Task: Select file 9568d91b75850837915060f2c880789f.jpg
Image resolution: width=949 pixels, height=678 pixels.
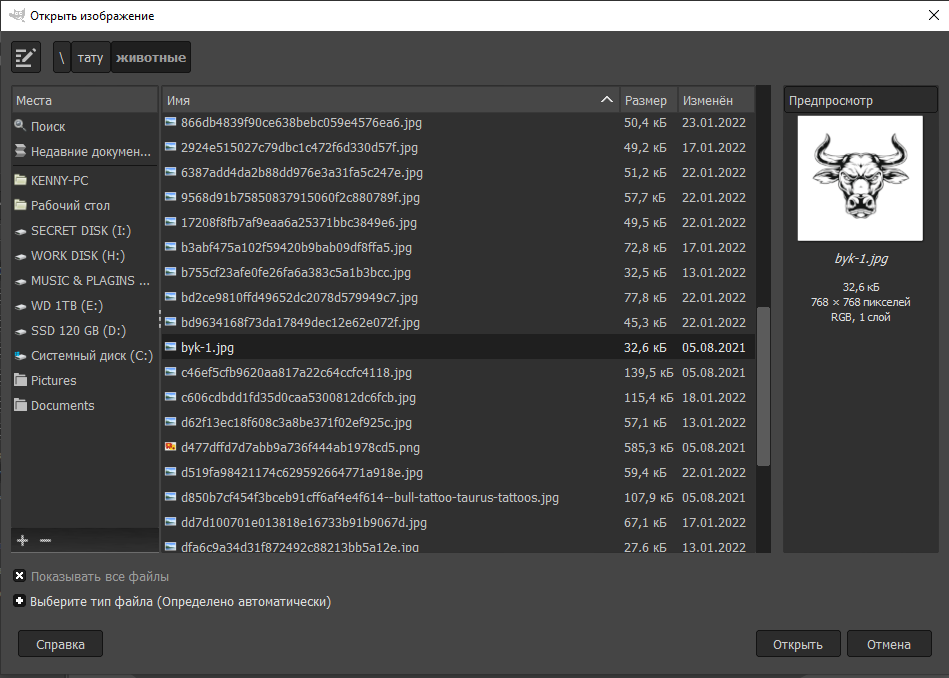Action: click(458, 197)
